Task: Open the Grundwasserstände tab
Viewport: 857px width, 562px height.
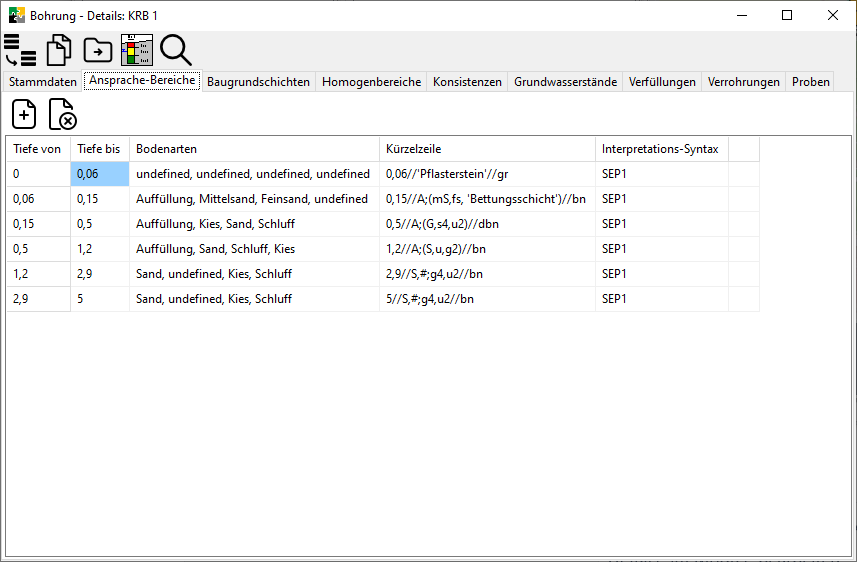Action: (565, 82)
